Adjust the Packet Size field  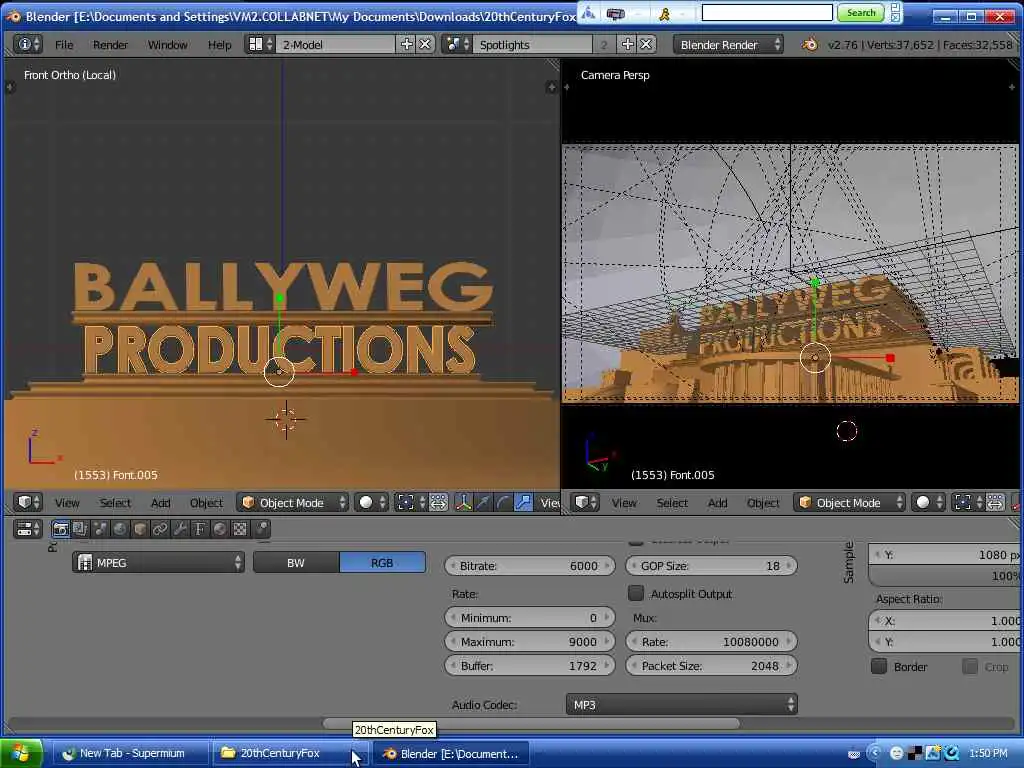tap(711, 665)
